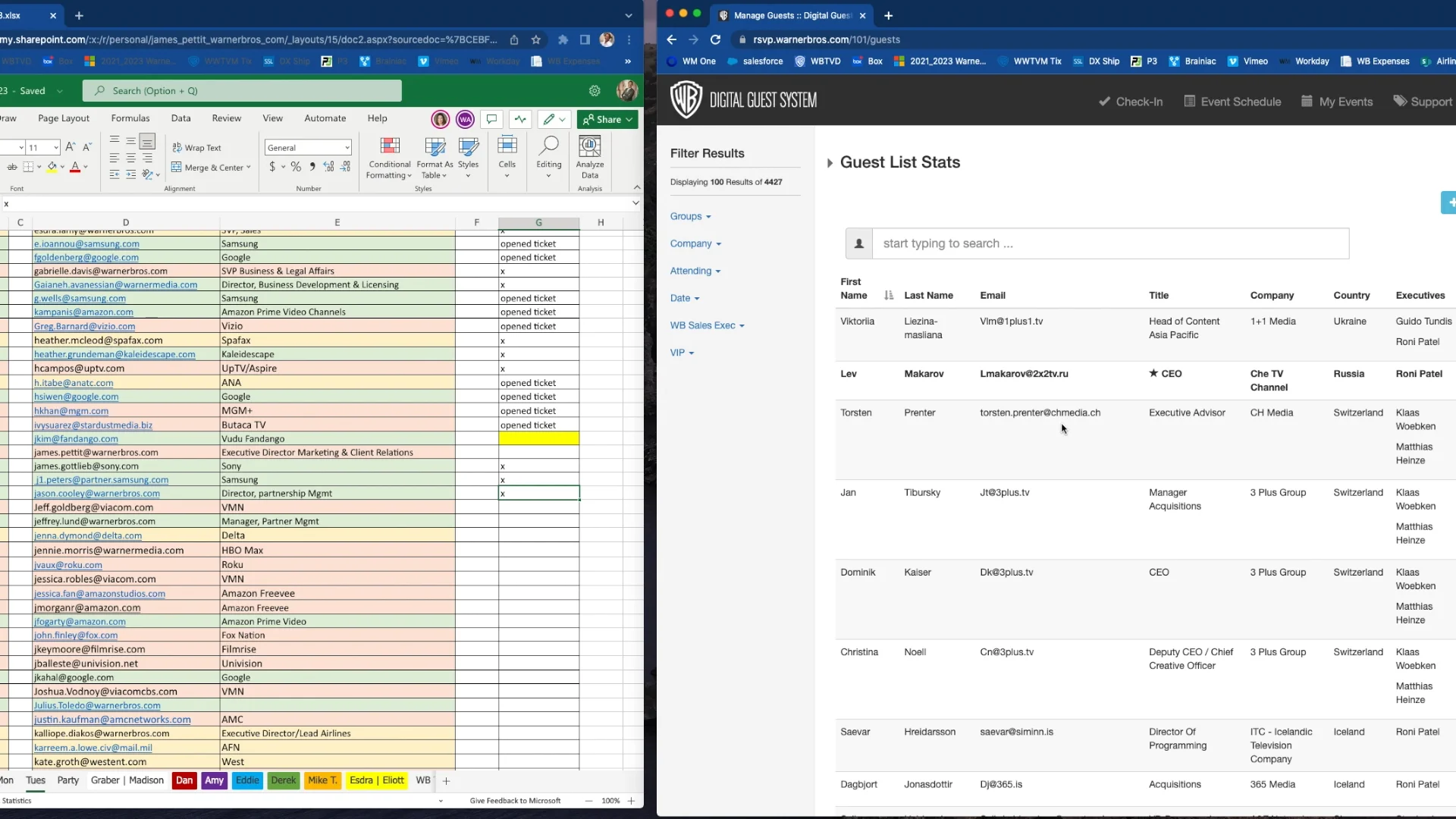Click the green Share button
Image resolution: width=1456 pixels, height=819 pixels.
[x=607, y=119]
